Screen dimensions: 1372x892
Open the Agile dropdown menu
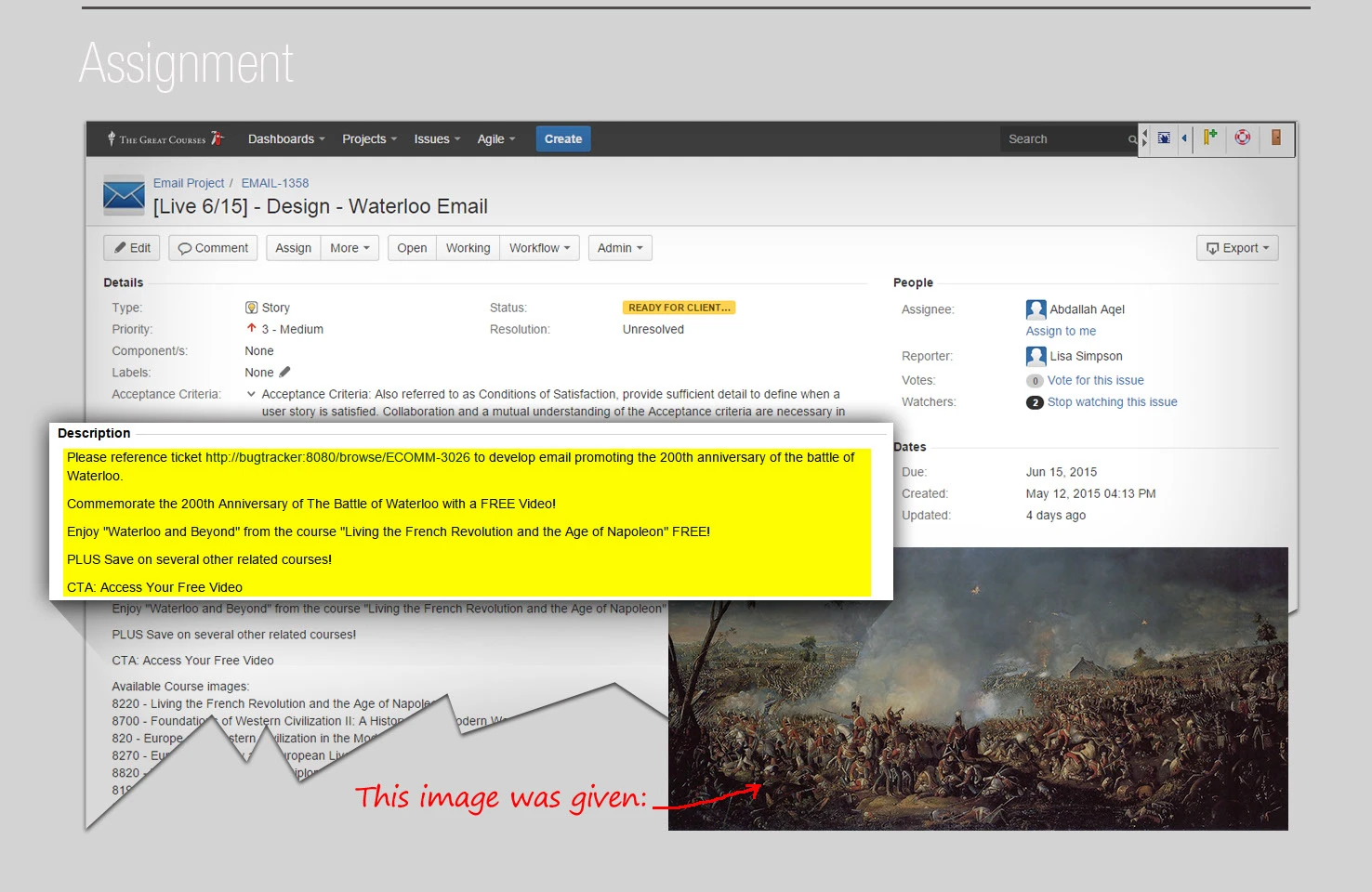tap(495, 139)
